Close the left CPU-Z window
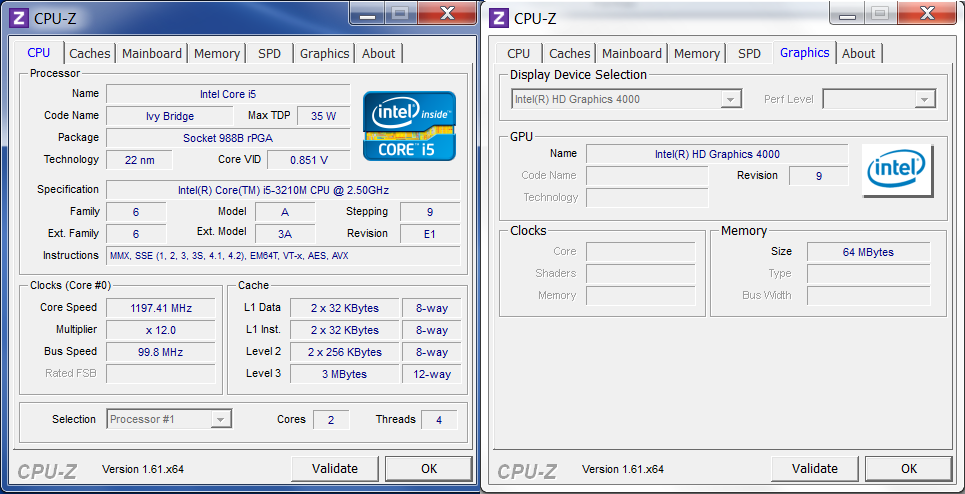This screenshot has height=494, width=965. pos(447,13)
